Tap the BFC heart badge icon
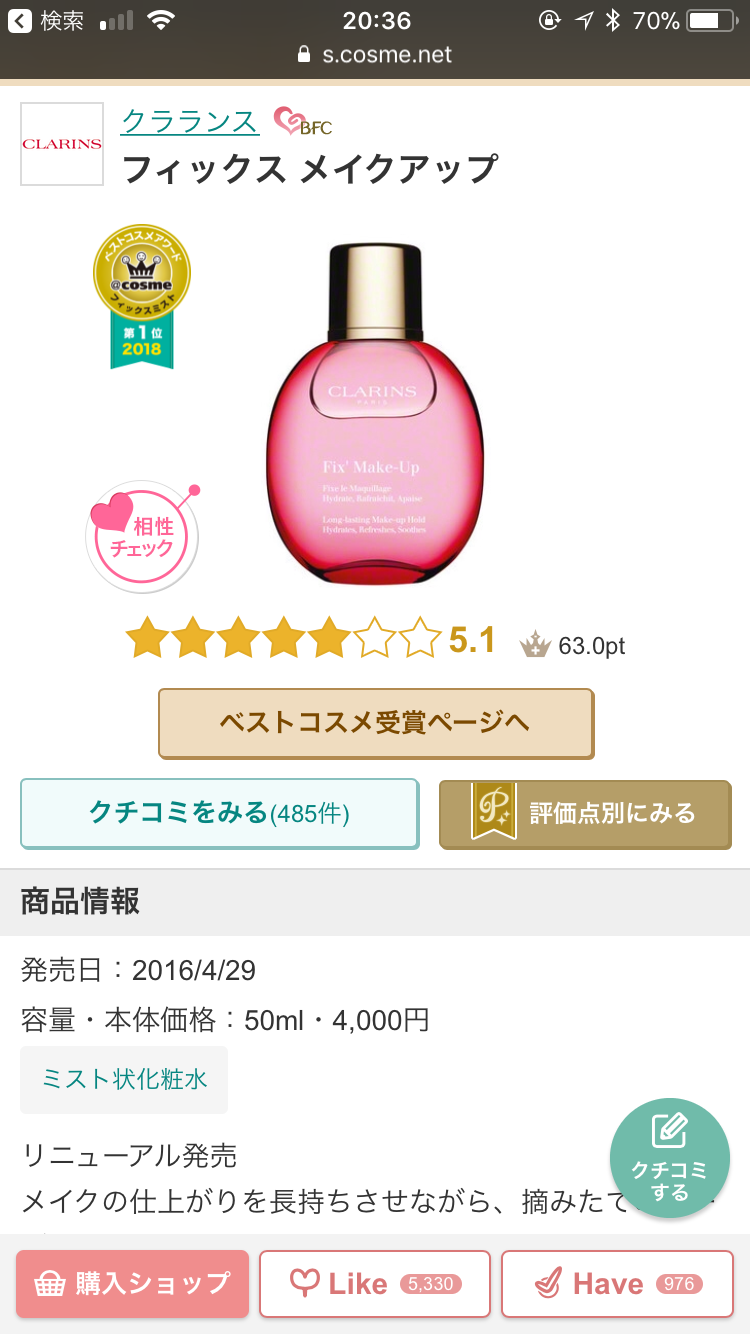750x1334 pixels. point(302,122)
